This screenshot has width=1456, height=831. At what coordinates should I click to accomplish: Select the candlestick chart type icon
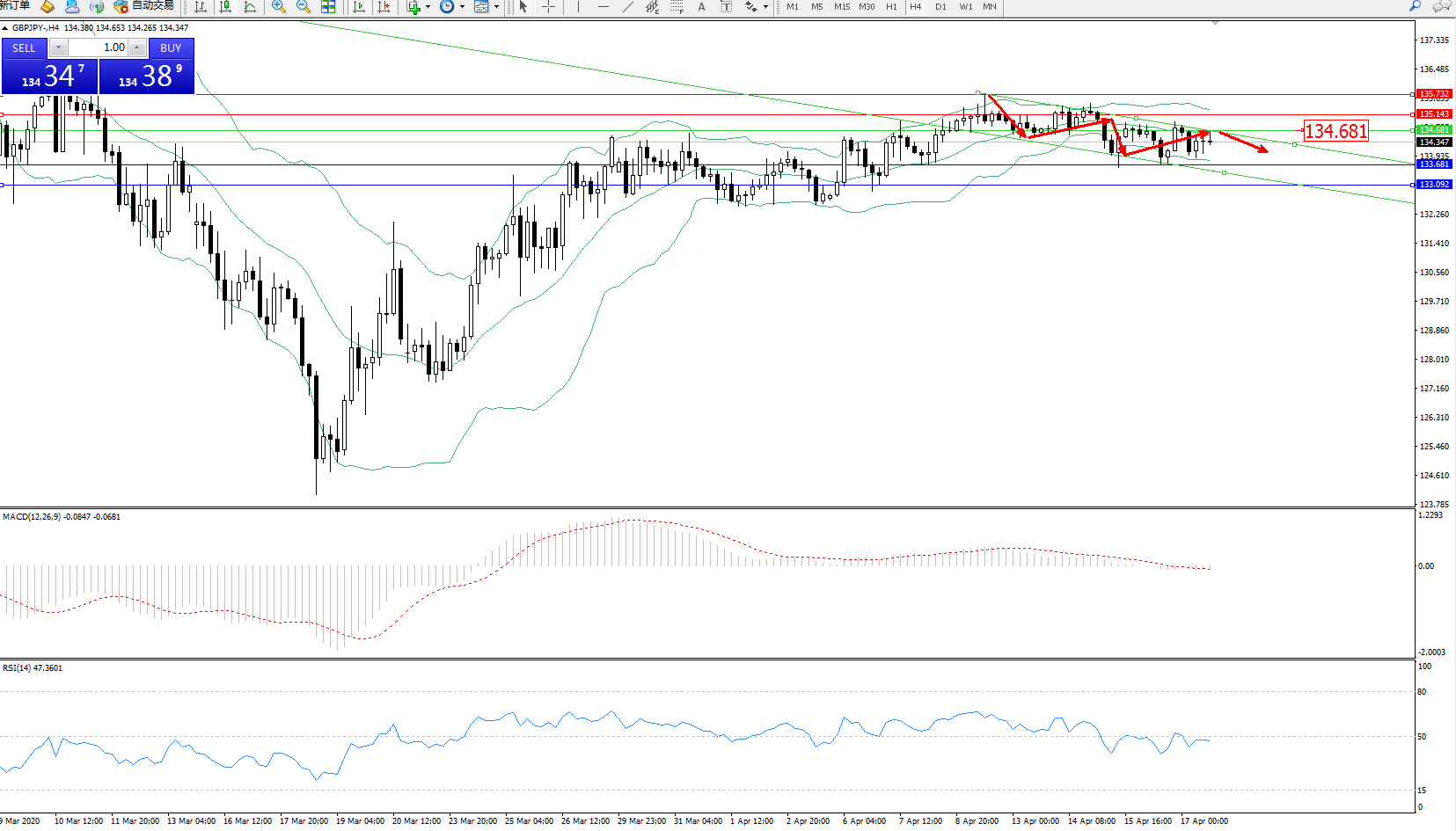[x=226, y=7]
